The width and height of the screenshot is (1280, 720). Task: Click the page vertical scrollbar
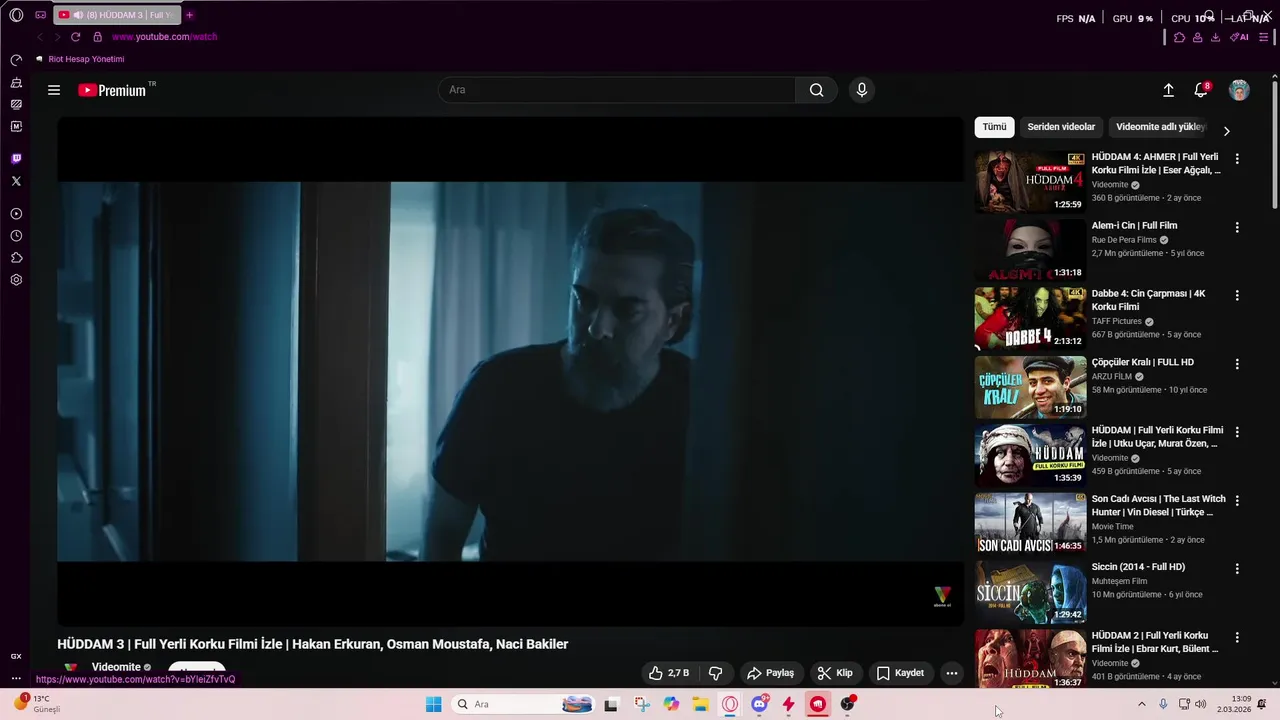(1274, 145)
